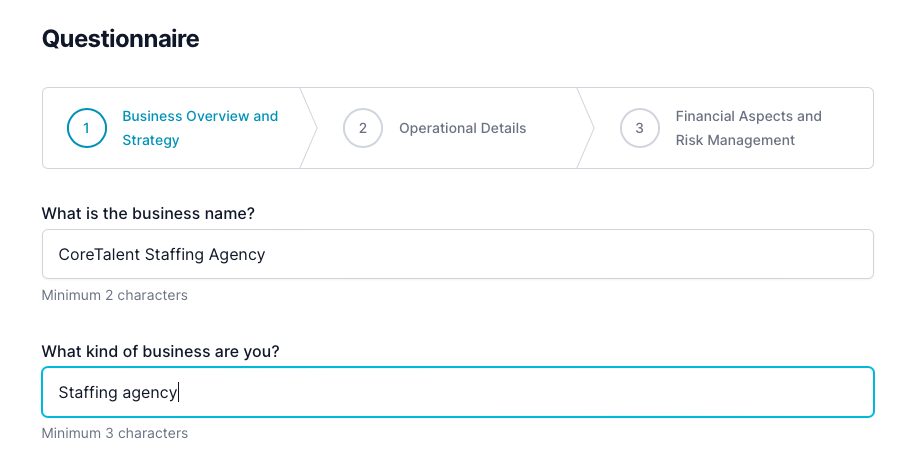Click the word 'agency' in the business kind field
The height and width of the screenshot is (474, 913).
pos(149,393)
